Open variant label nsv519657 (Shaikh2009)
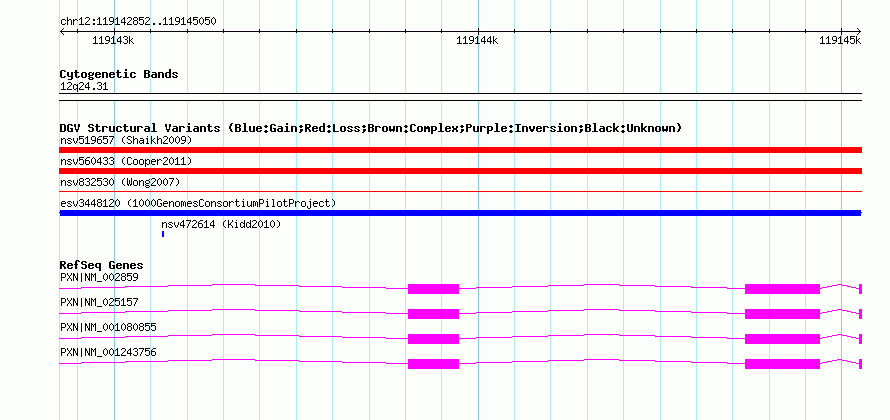890x420 pixels. pos(126,140)
